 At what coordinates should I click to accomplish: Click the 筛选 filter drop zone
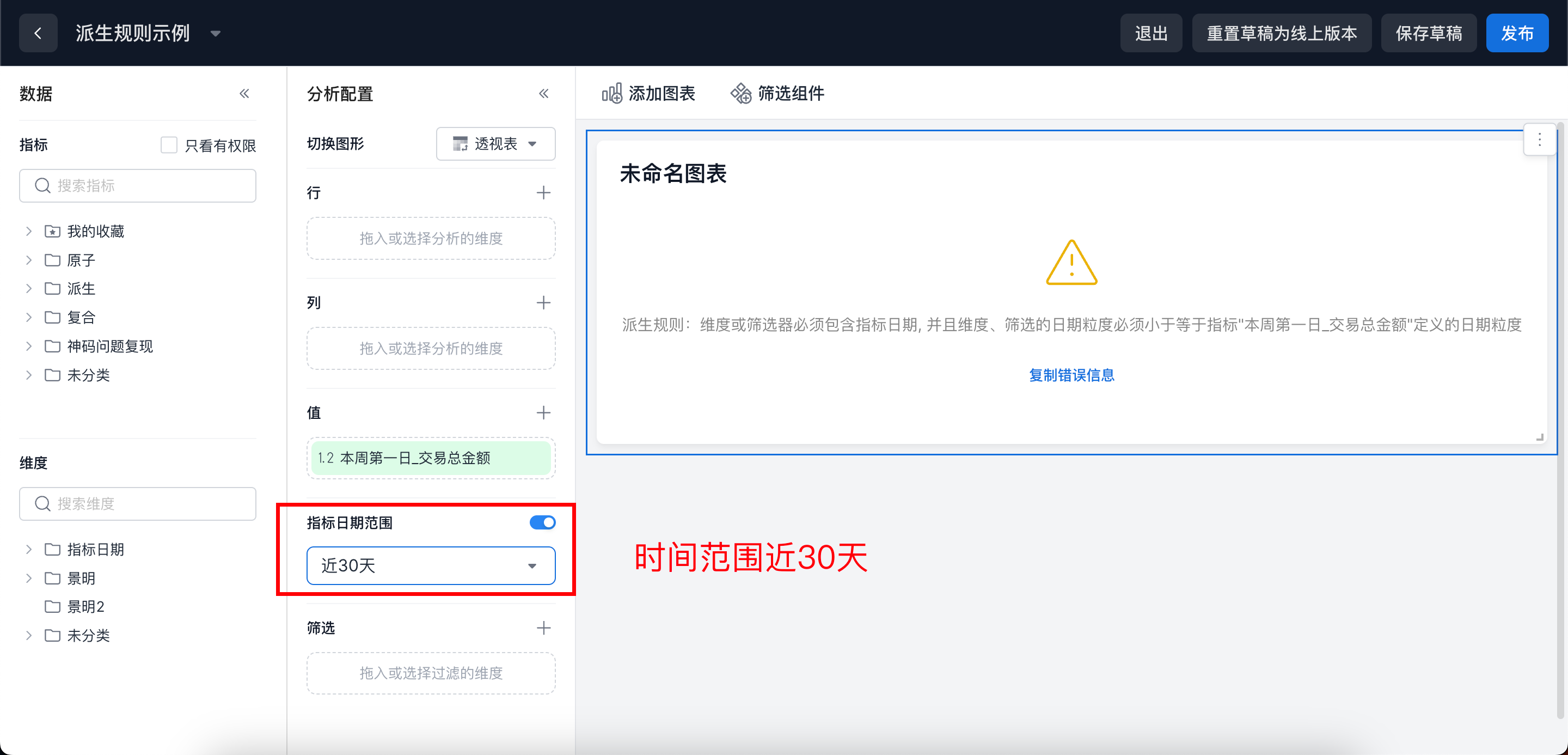(431, 673)
